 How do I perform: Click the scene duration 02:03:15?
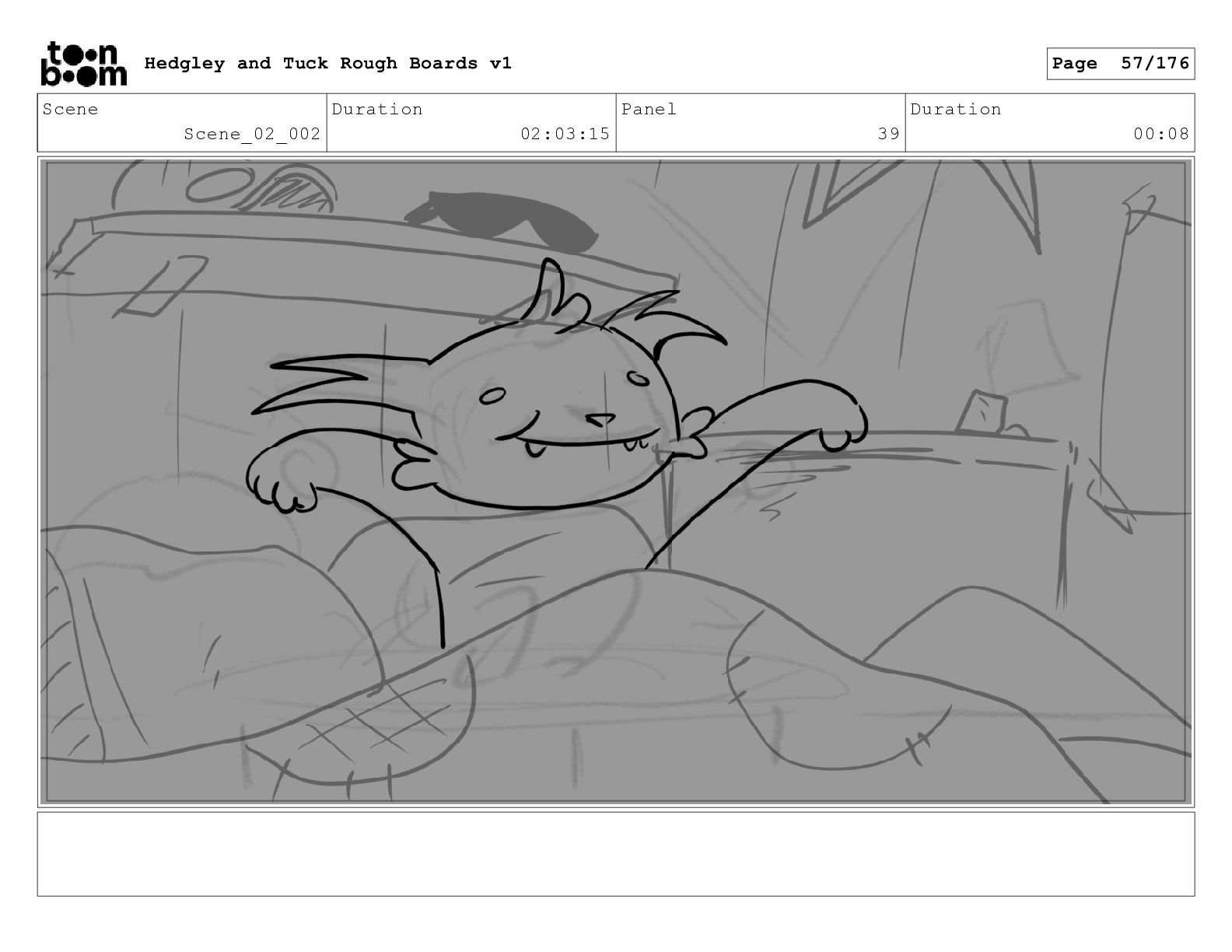point(565,134)
